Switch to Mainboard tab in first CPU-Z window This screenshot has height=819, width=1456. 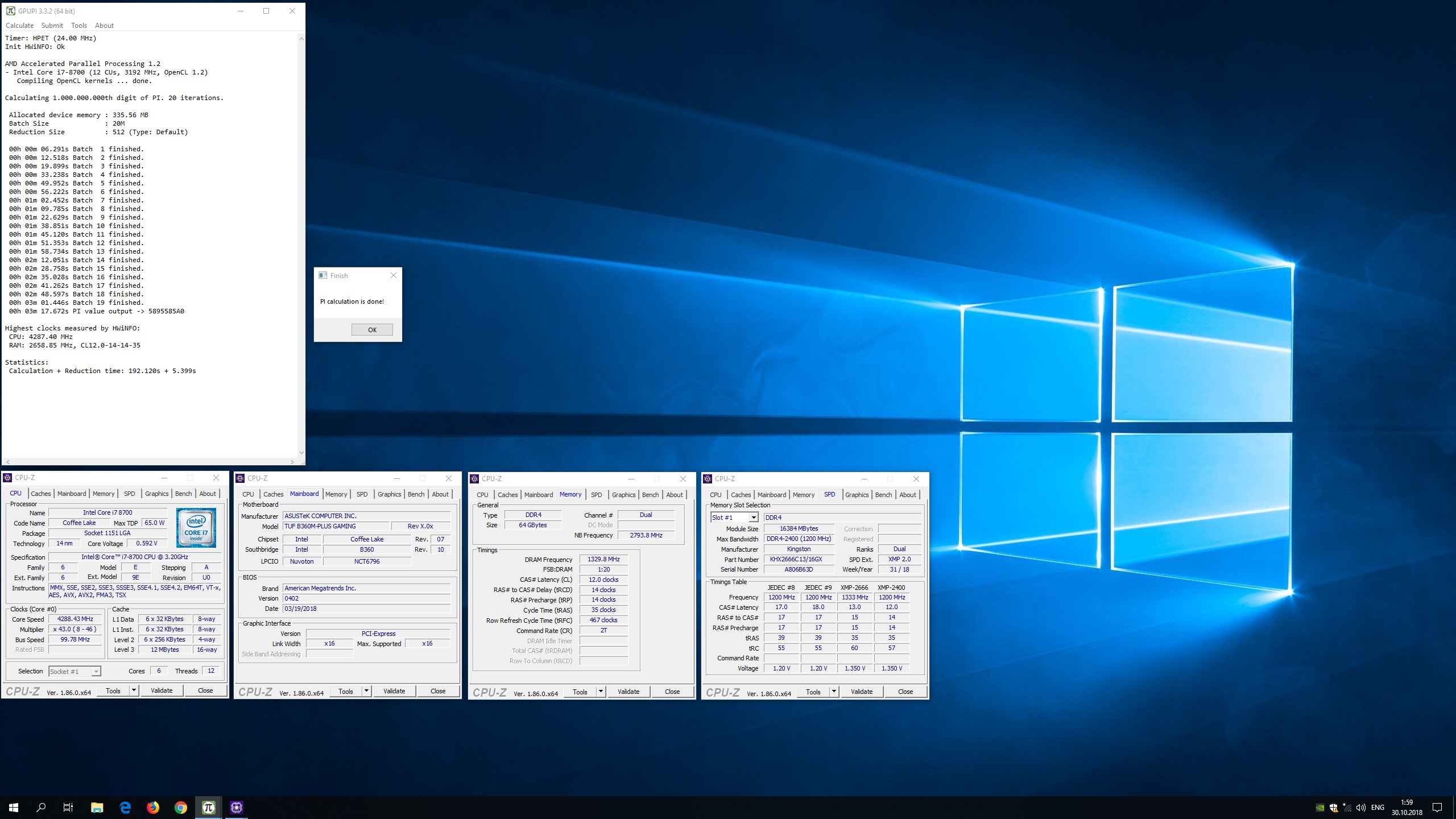click(72, 494)
